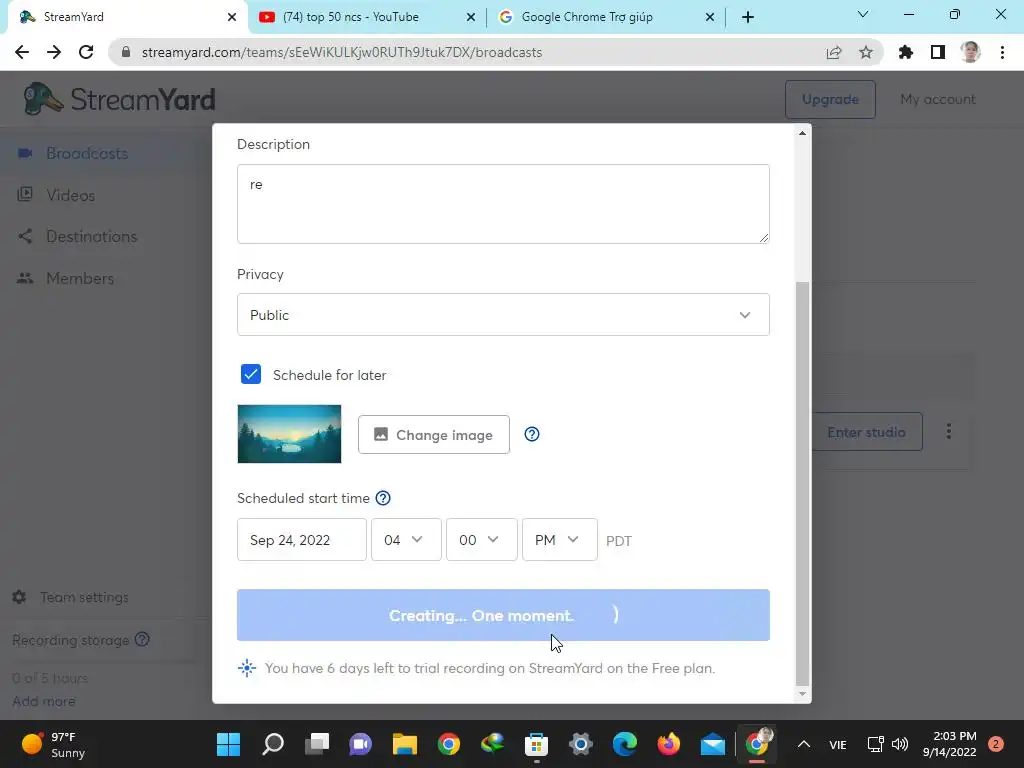Expand the hour dropdown showing 04
1024x768 pixels.
click(x=406, y=539)
